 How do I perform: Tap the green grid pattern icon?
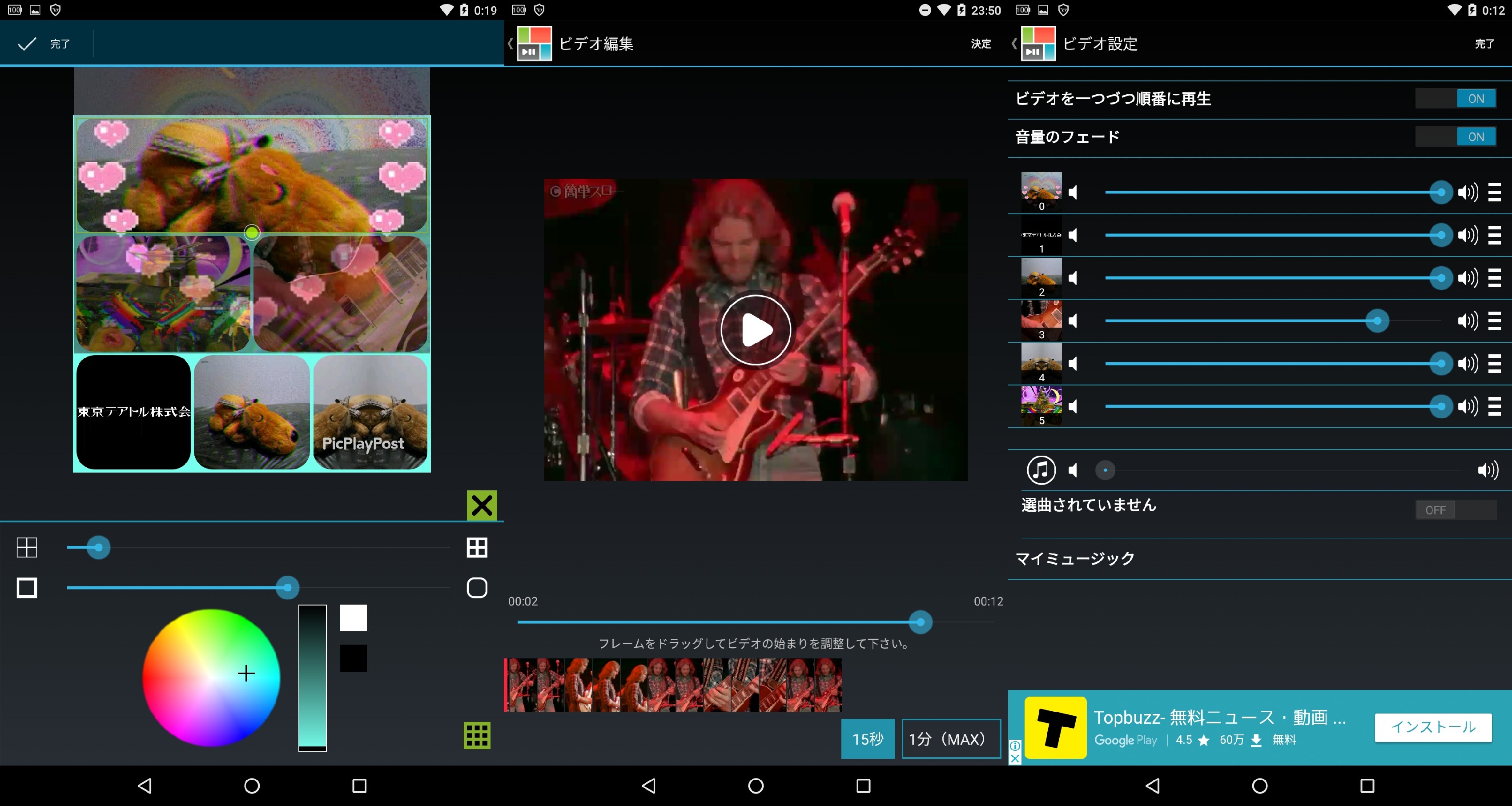(x=477, y=736)
